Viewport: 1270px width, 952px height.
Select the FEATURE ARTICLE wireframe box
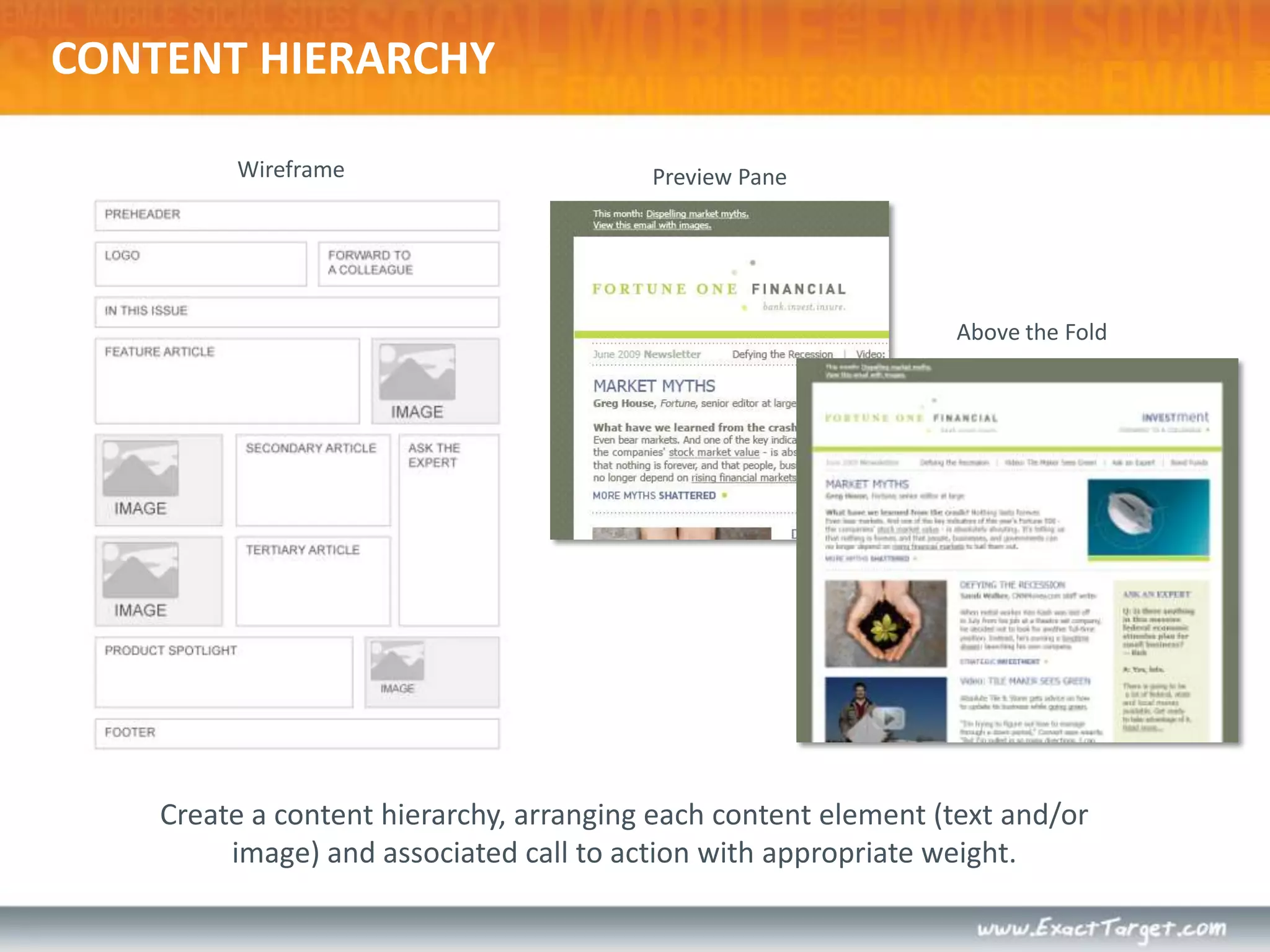click(228, 381)
